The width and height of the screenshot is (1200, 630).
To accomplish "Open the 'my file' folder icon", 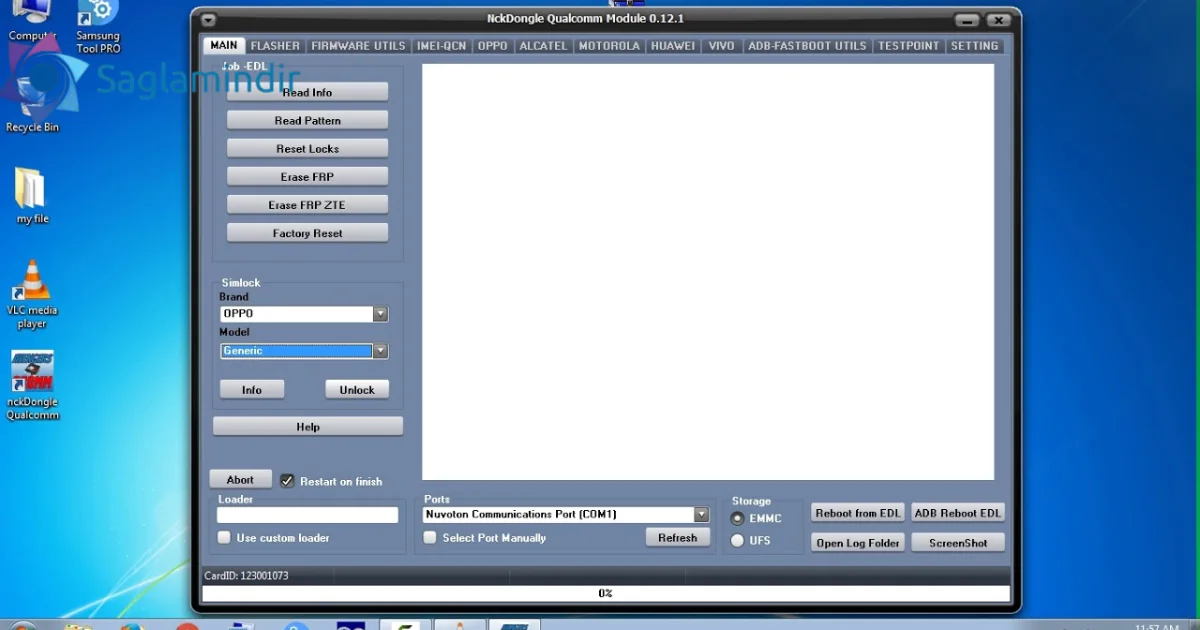I will pyautogui.click(x=32, y=195).
